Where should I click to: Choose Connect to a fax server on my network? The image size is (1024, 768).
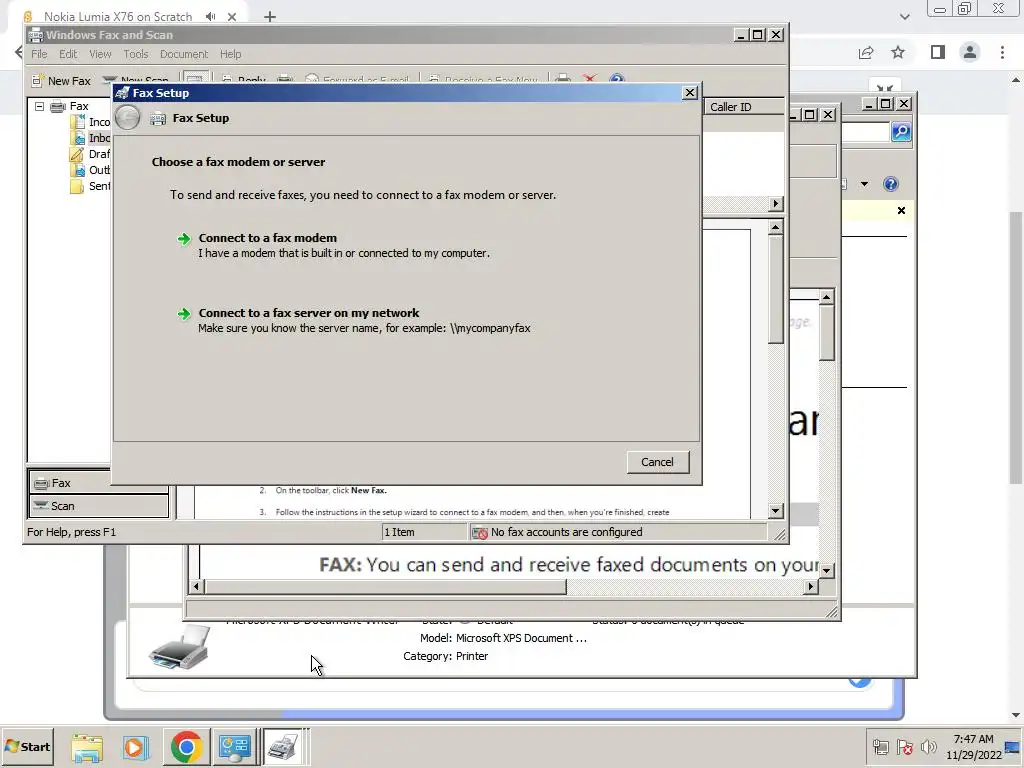point(309,313)
